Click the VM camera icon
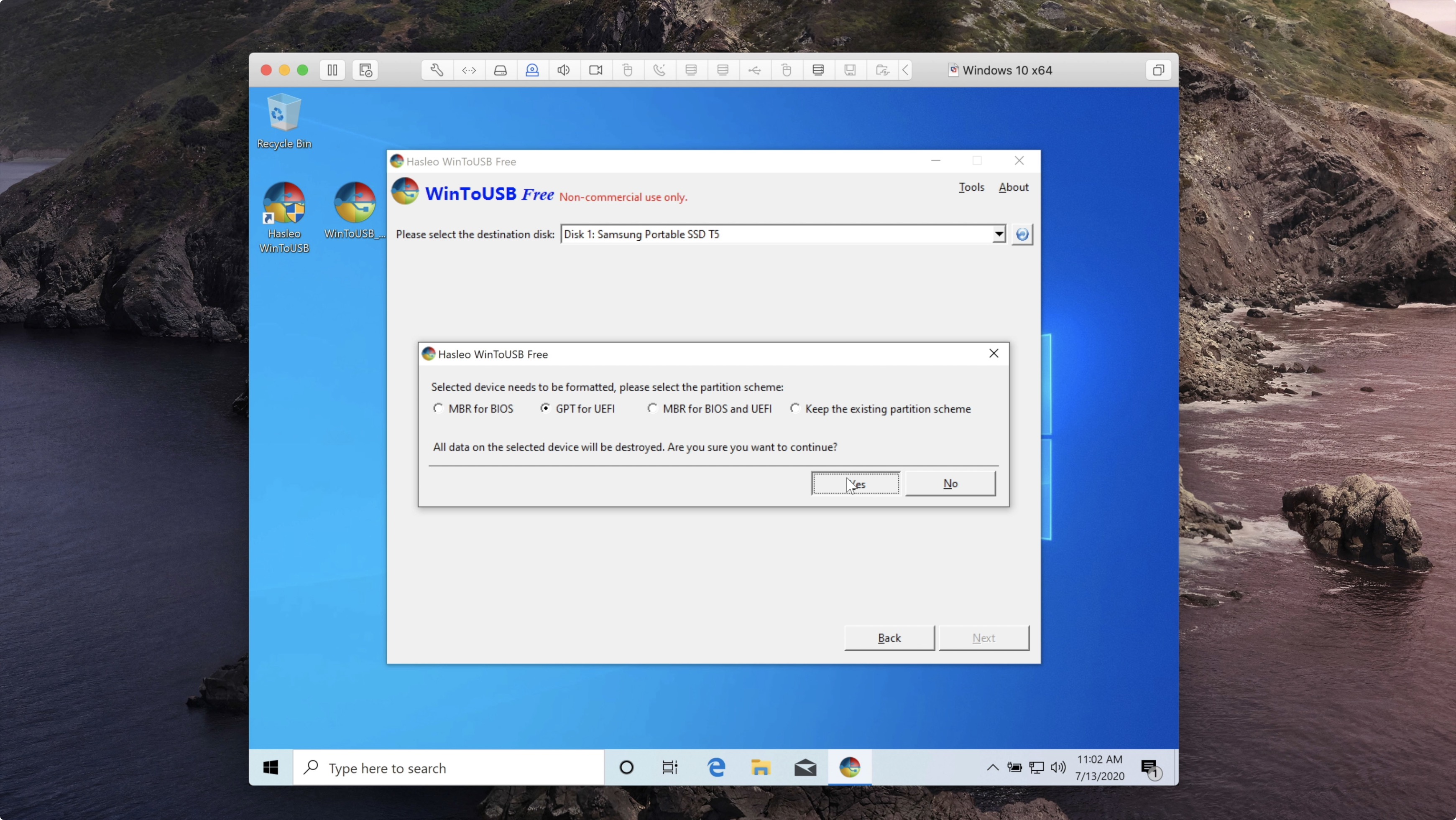The image size is (1456, 820). 596,70
